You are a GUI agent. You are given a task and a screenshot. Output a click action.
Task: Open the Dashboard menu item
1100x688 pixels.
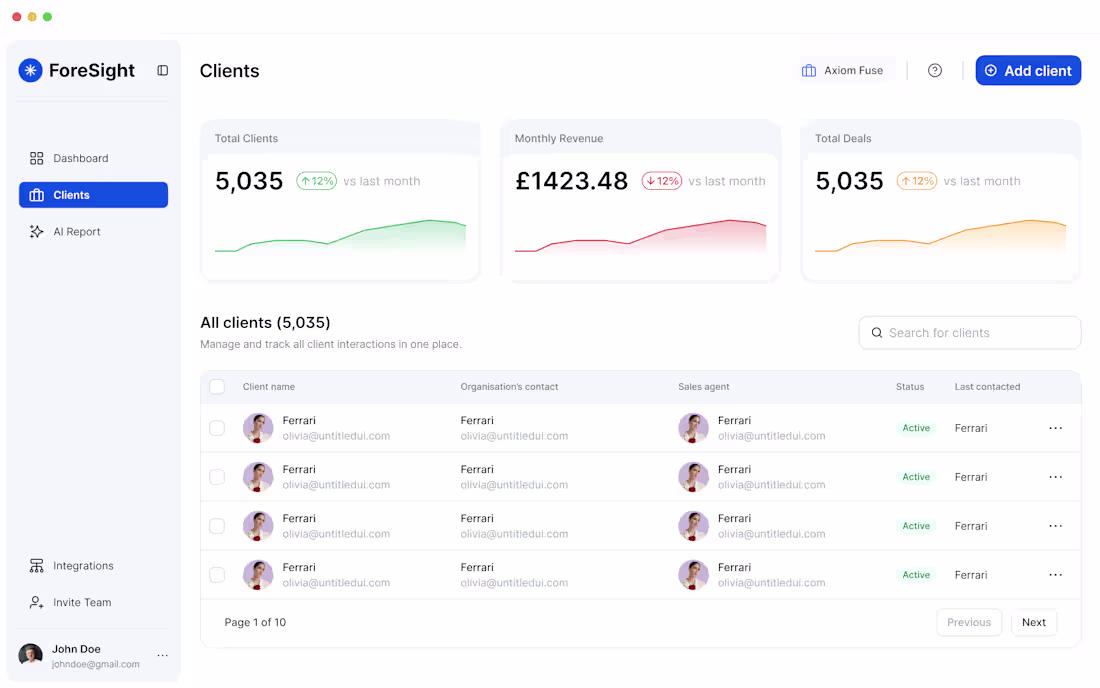click(x=80, y=158)
